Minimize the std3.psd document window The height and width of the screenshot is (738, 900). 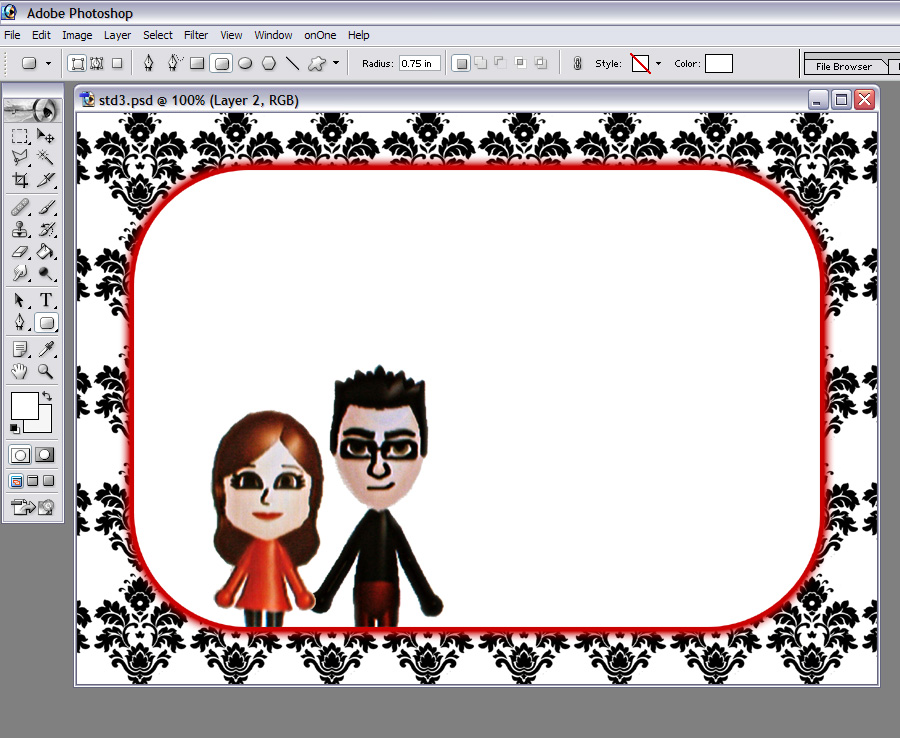coord(817,100)
